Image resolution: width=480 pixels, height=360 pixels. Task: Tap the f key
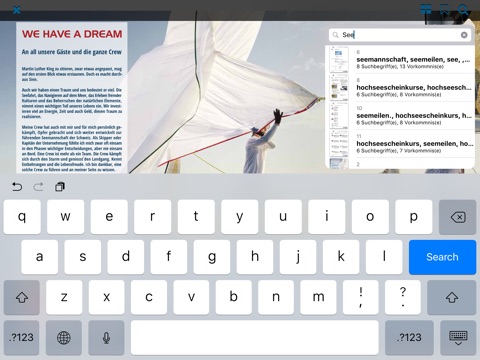(169, 257)
